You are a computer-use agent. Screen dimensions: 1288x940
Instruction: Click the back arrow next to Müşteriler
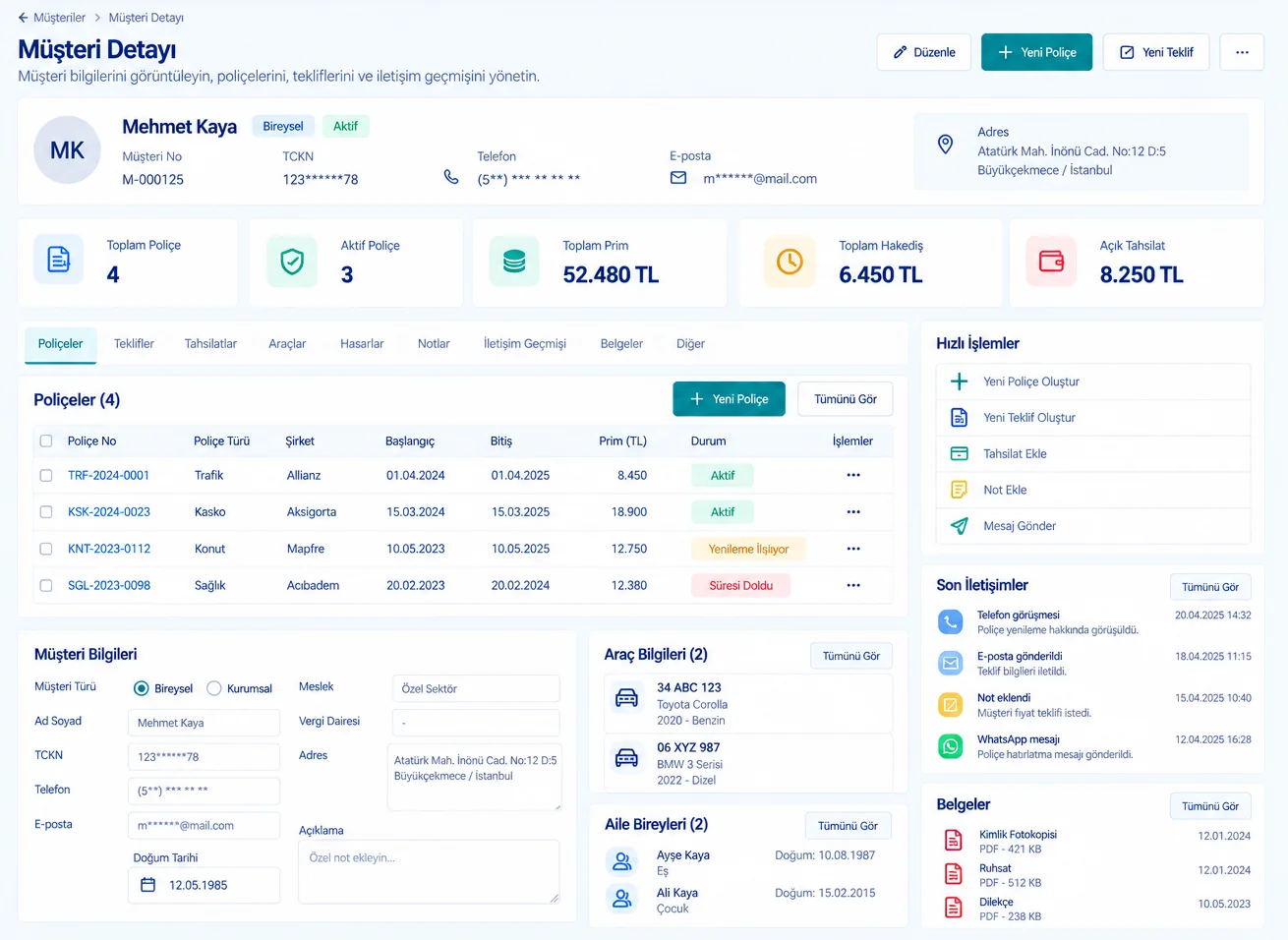click(x=24, y=18)
